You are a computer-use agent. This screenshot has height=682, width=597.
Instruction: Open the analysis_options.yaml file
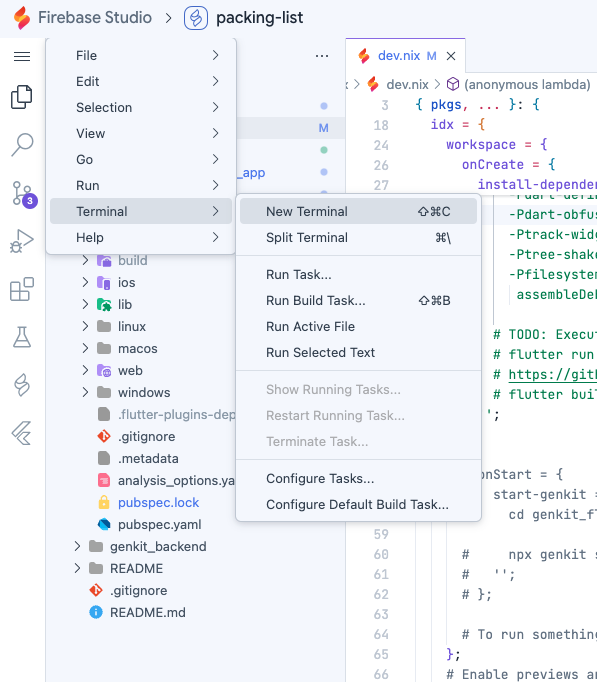pyautogui.click(x=176, y=481)
